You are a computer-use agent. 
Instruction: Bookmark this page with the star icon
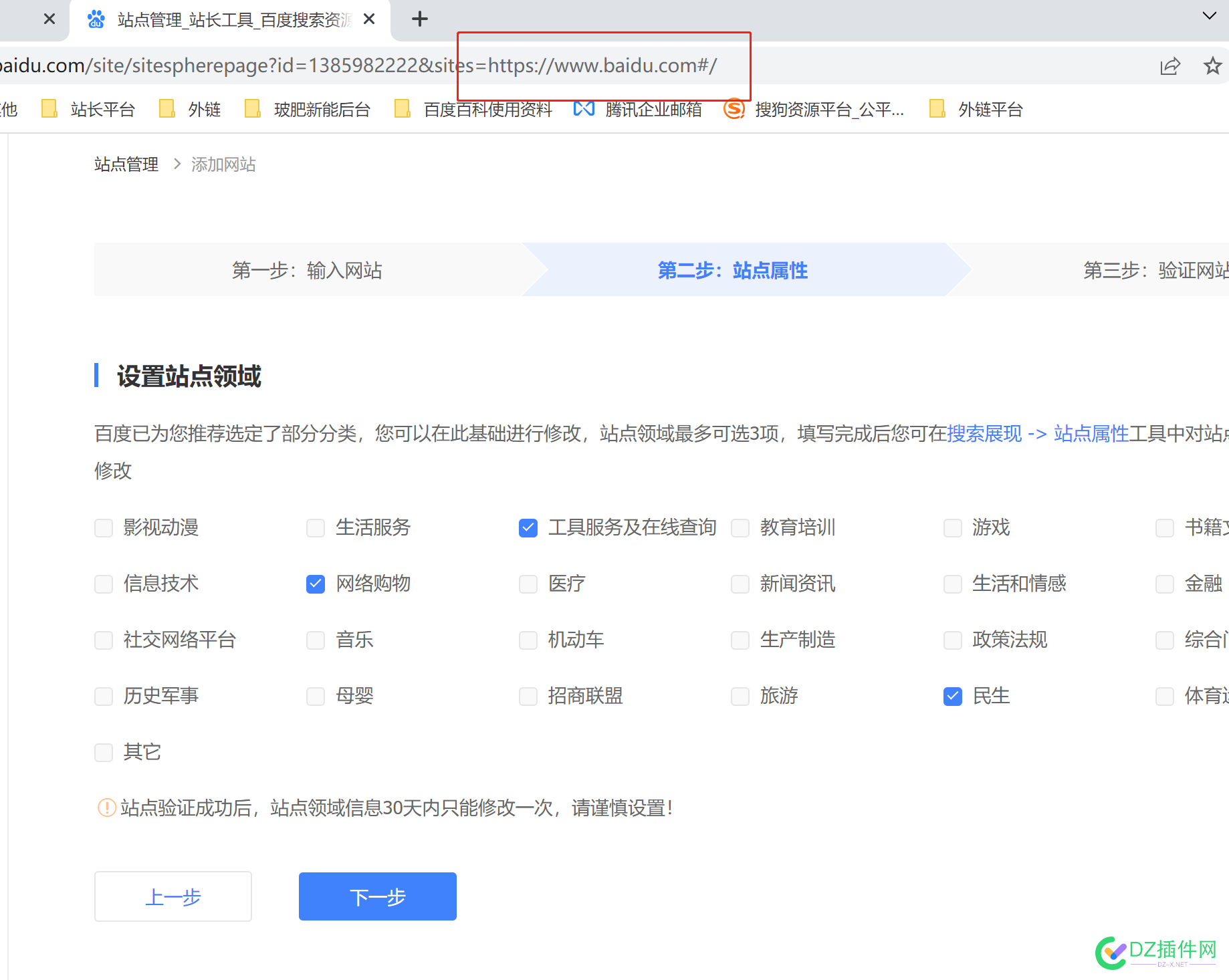1212,66
